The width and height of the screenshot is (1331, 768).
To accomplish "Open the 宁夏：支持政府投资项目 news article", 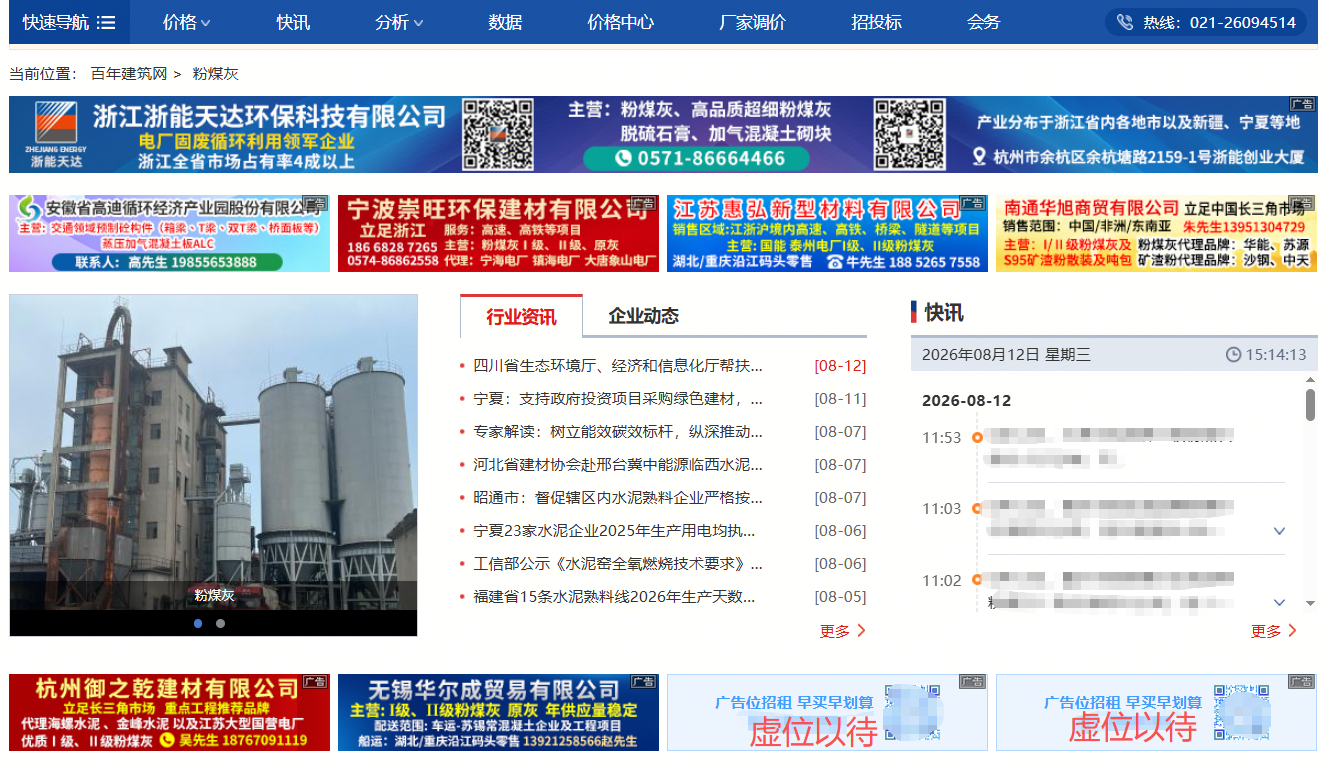I will point(618,399).
